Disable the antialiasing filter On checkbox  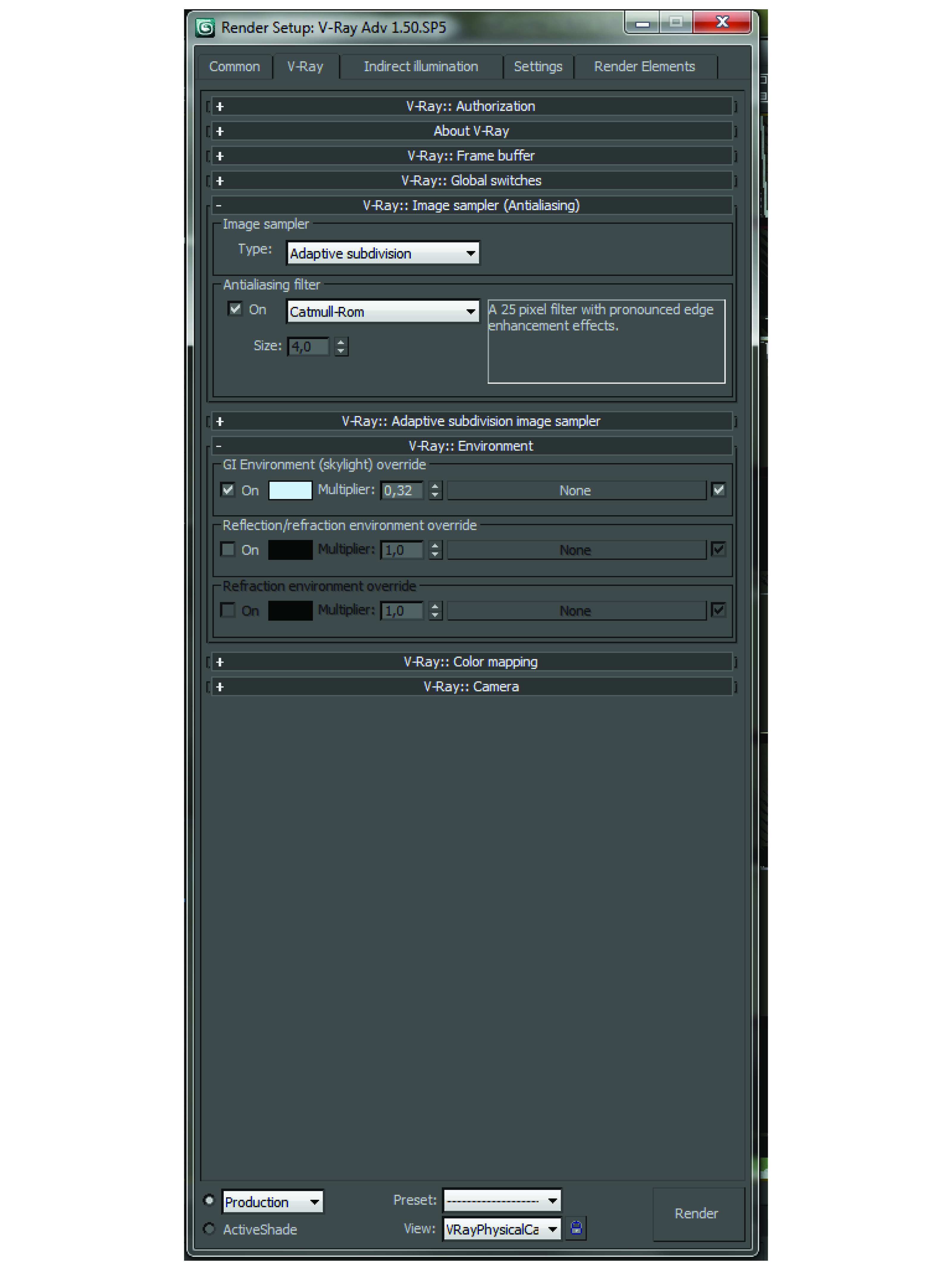(235, 309)
